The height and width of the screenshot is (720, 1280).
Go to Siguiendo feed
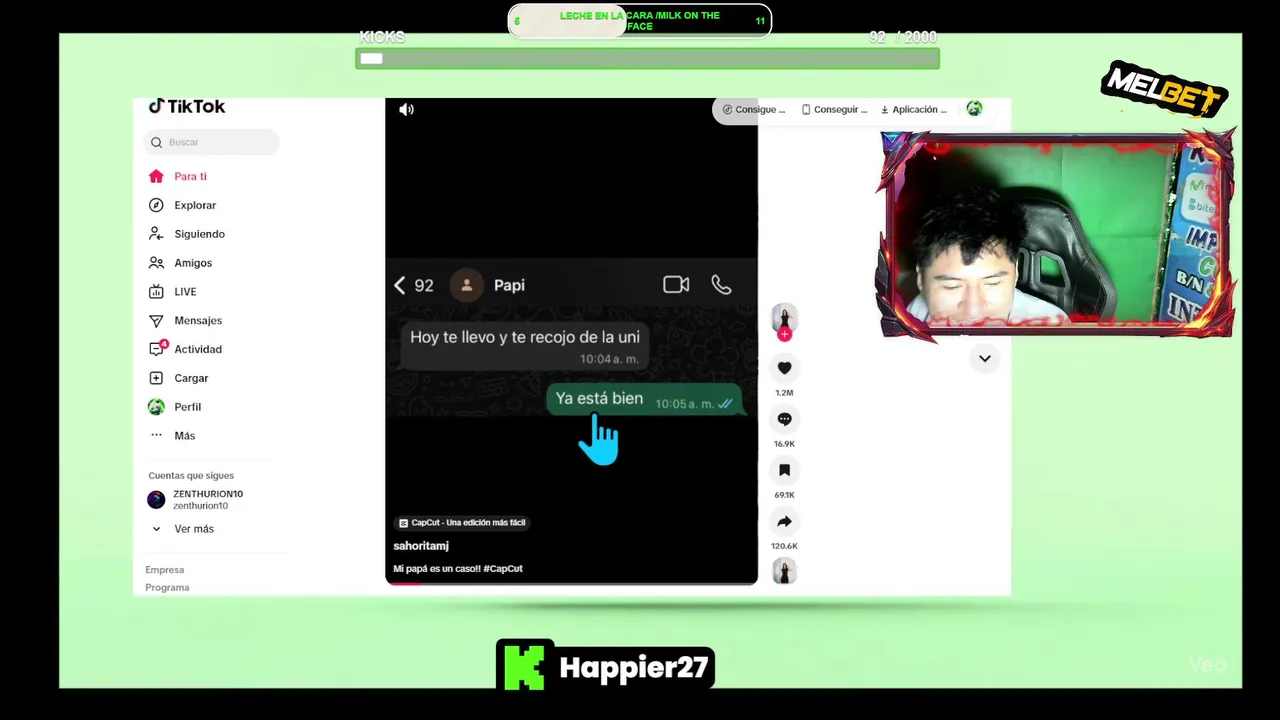tap(199, 234)
